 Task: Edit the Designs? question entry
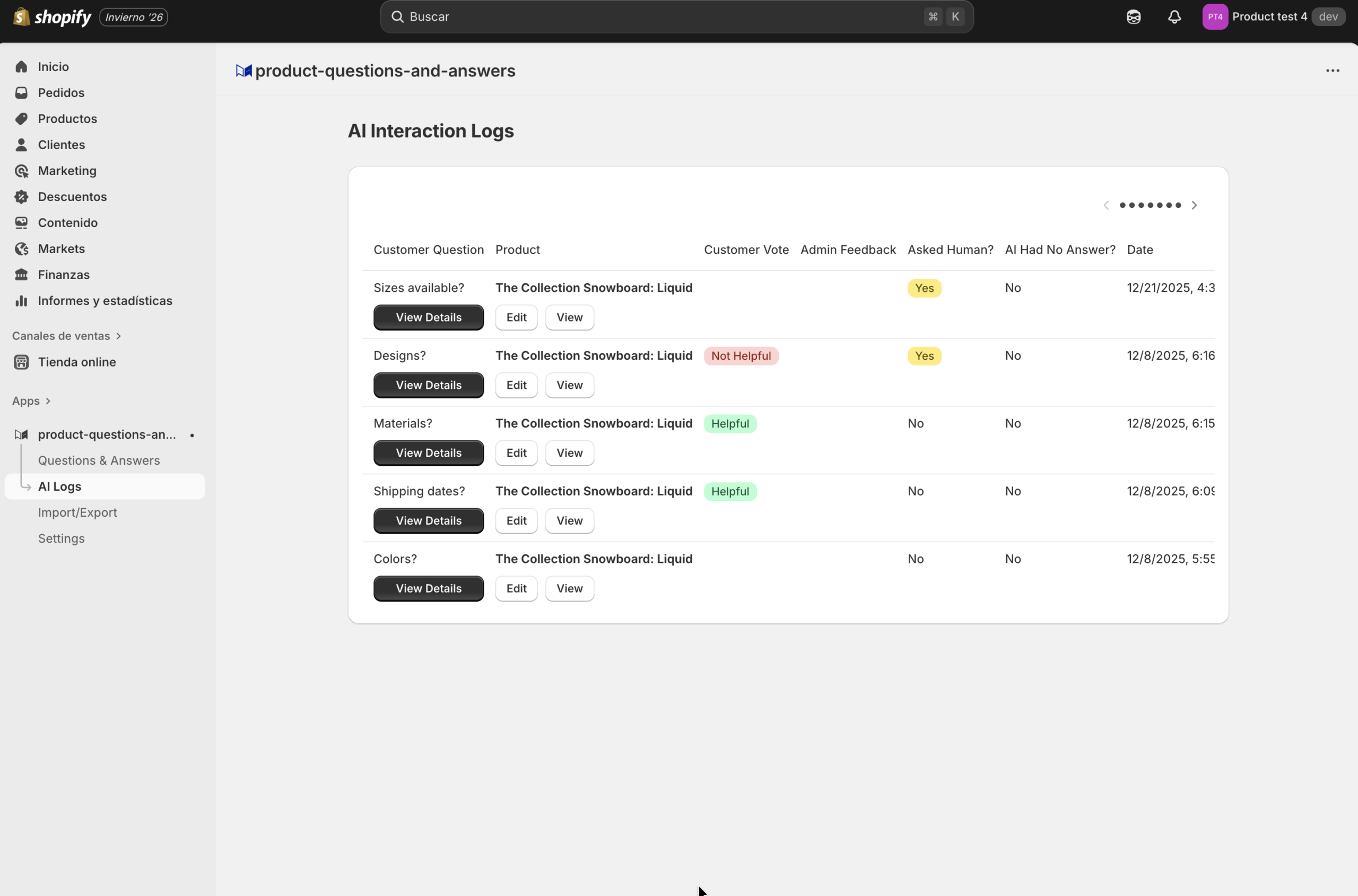pyautogui.click(x=516, y=385)
